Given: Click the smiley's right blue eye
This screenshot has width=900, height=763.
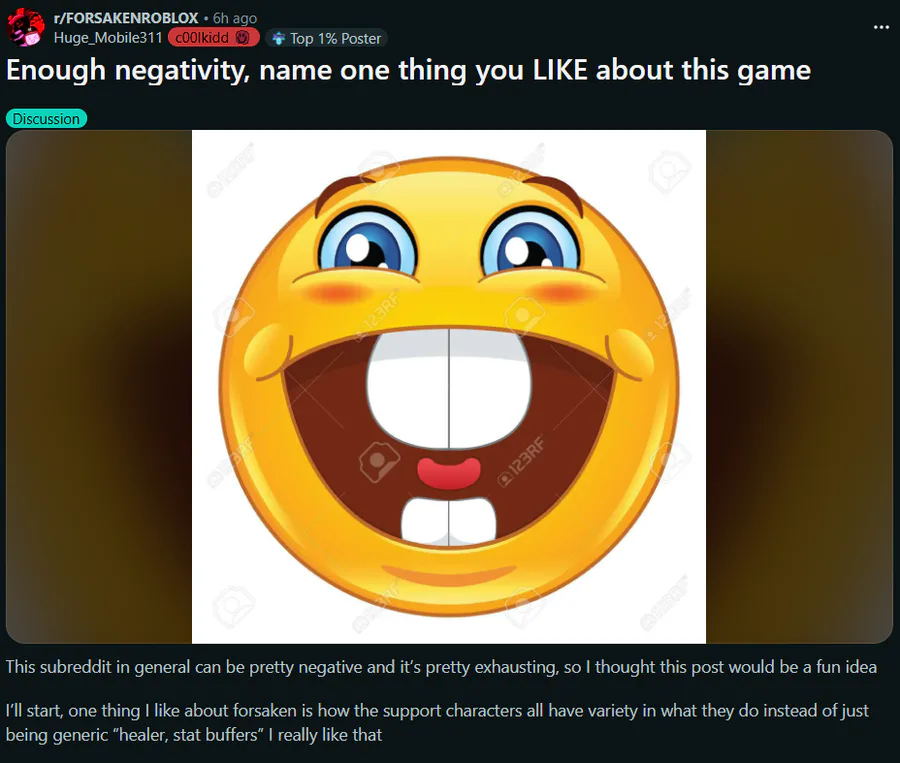Looking at the screenshot, I should [530, 244].
